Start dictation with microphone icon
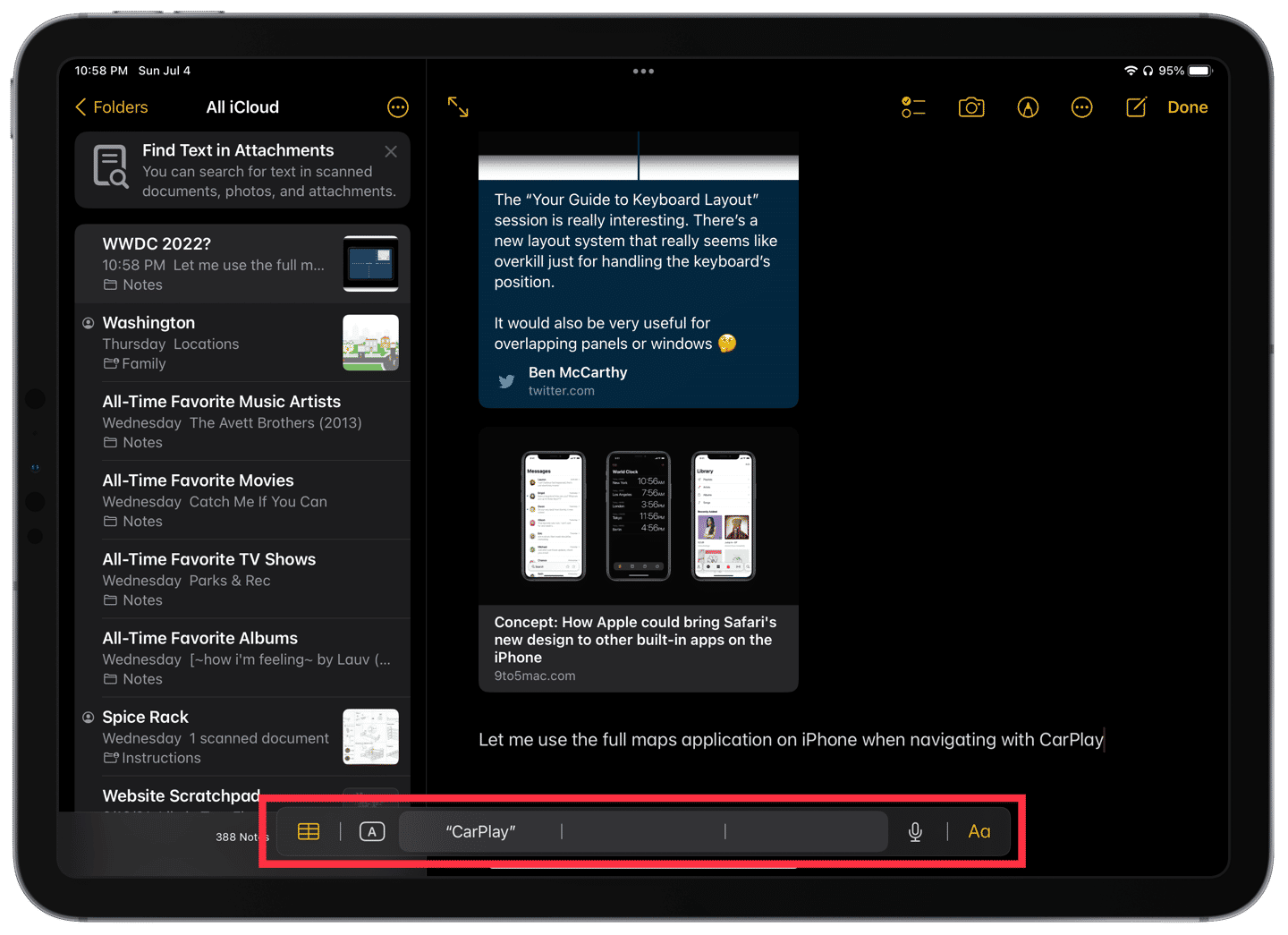1288x935 pixels. 915,831
